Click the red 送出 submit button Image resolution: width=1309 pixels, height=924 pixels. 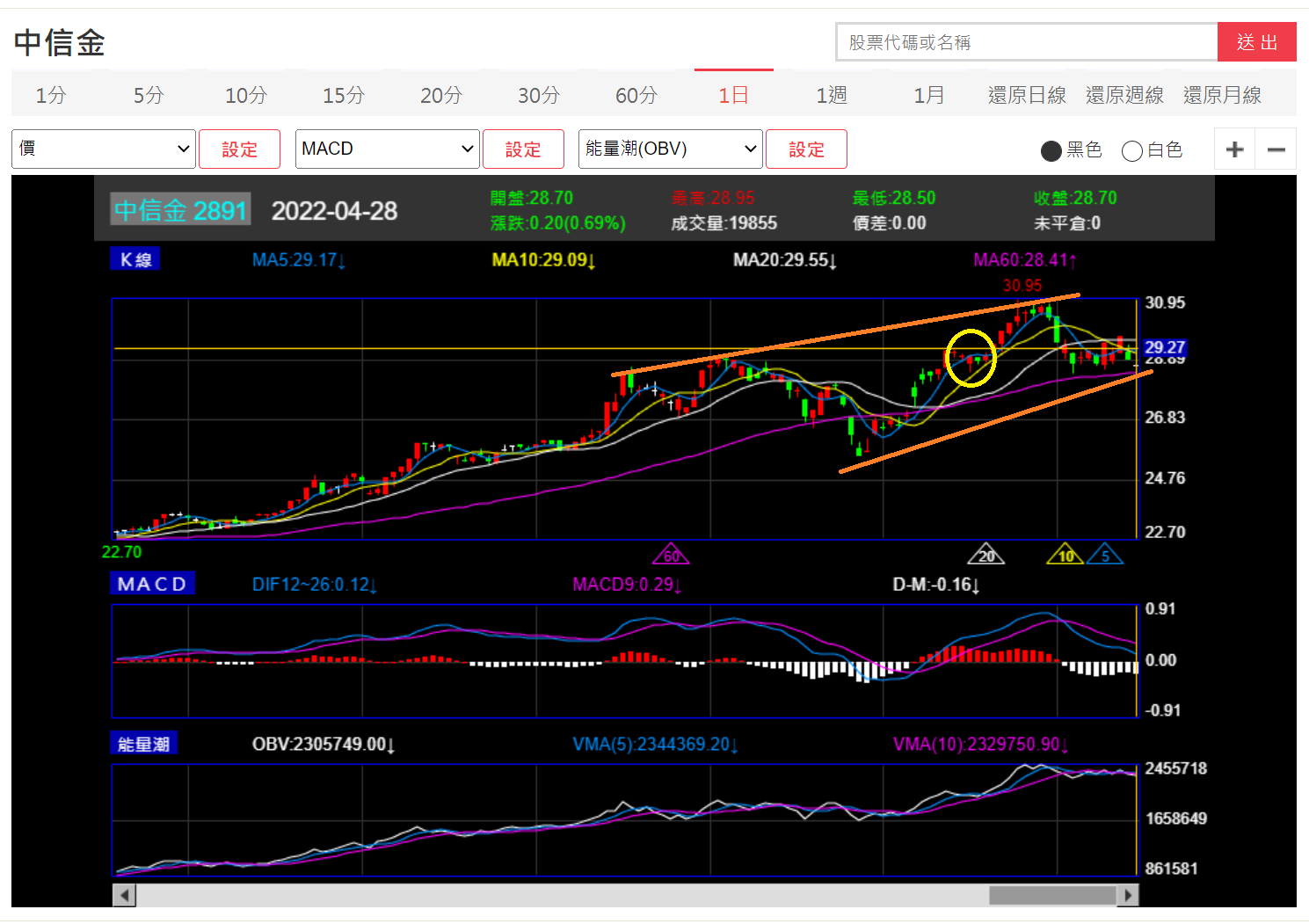1257,42
